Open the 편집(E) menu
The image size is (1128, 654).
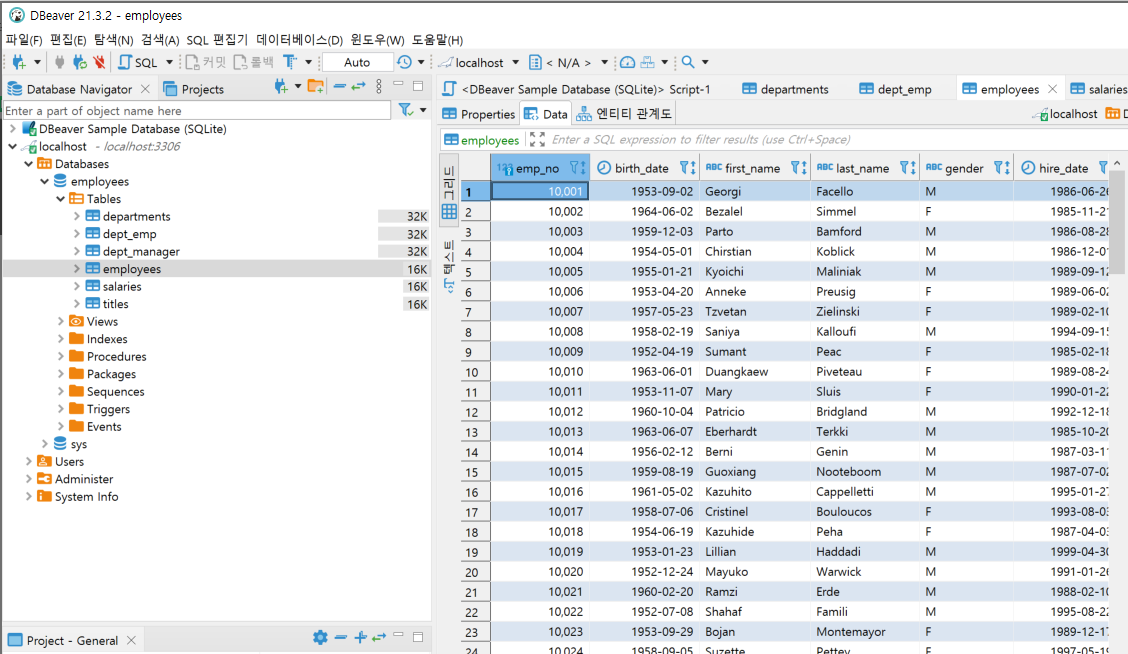(x=68, y=40)
